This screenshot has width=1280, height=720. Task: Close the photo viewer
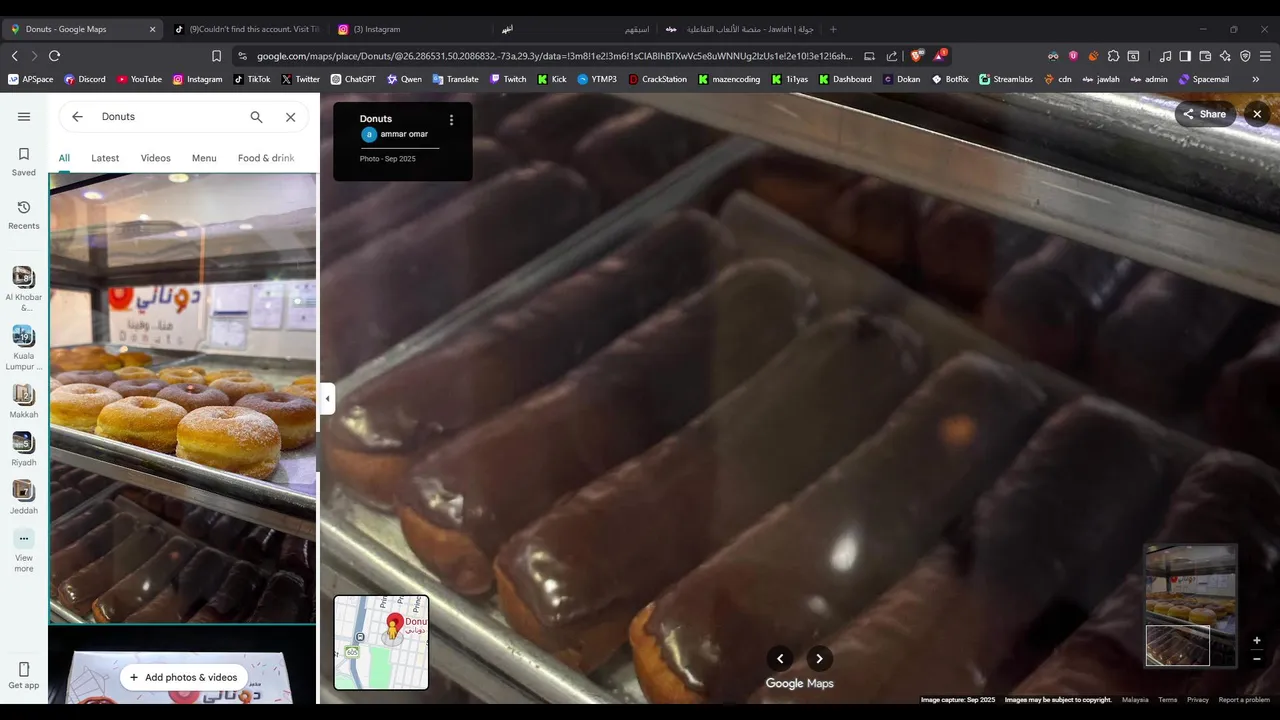[1257, 114]
